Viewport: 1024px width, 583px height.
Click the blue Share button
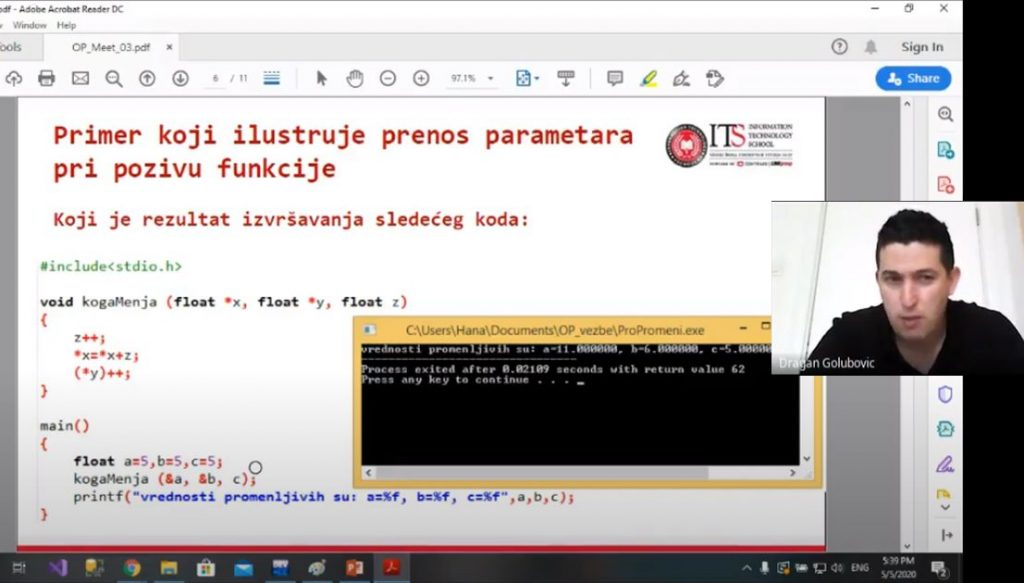913,78
